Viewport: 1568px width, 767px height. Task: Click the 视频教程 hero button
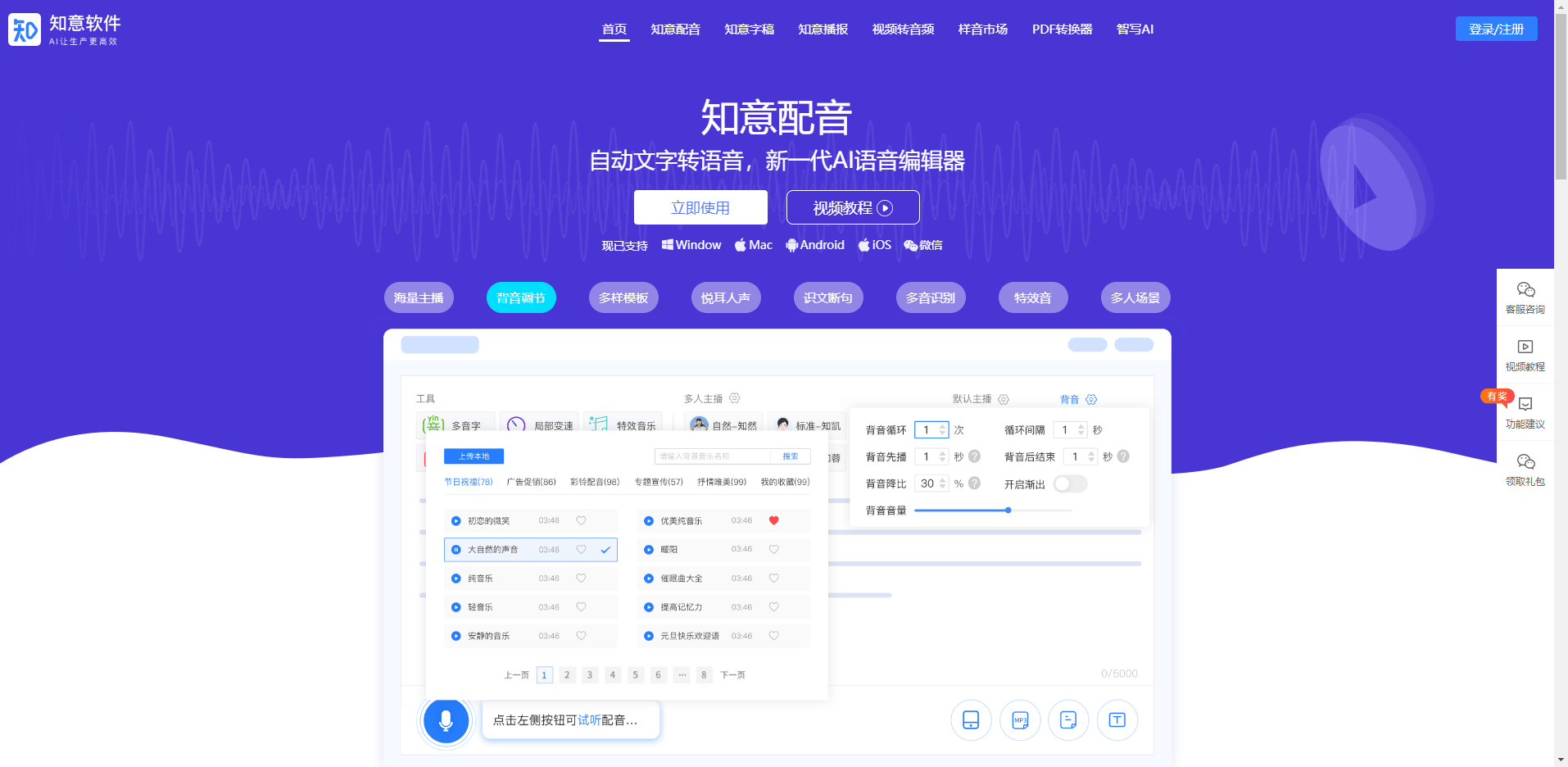853,207
